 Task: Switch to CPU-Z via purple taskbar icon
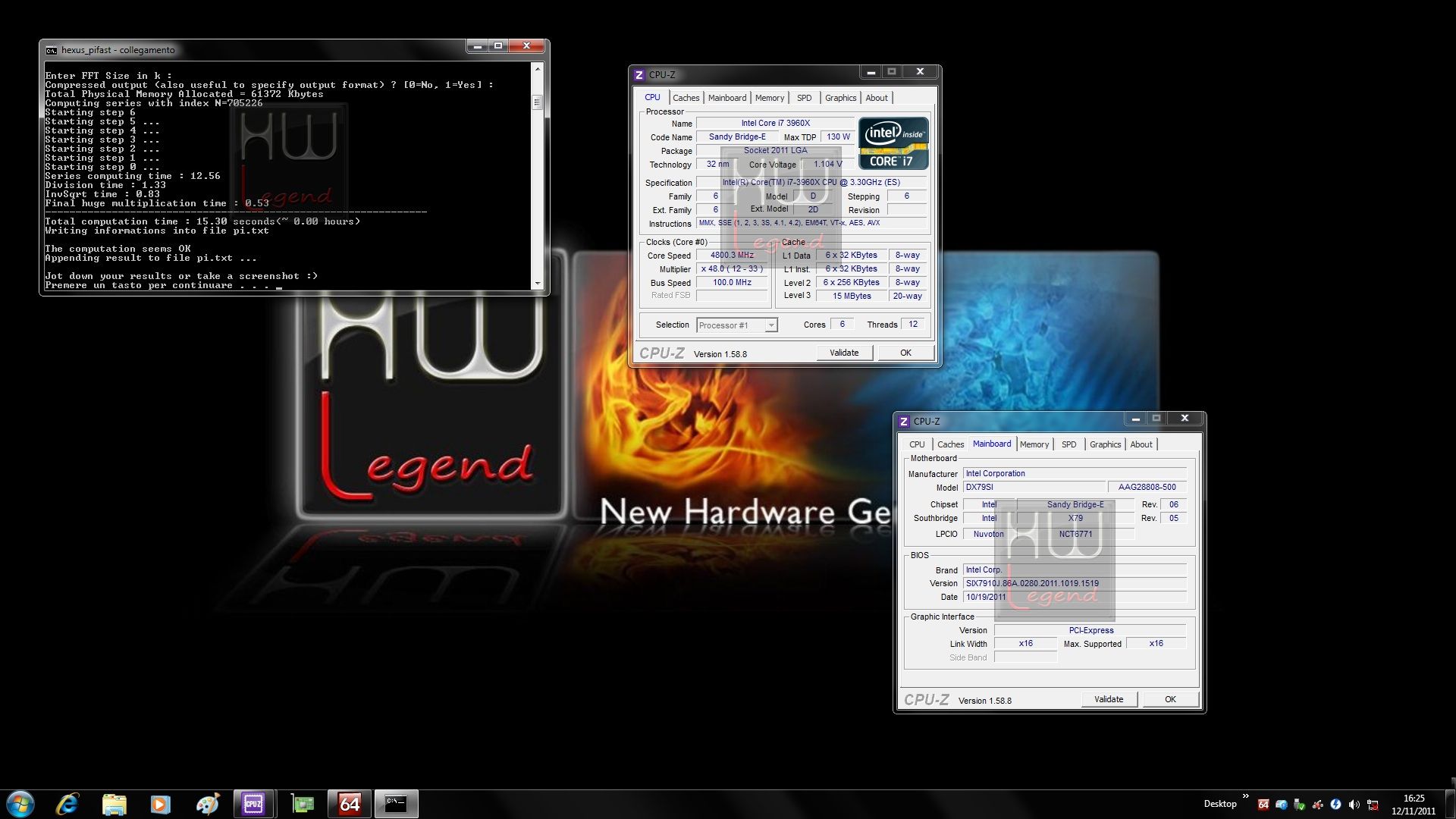[253, 804]
